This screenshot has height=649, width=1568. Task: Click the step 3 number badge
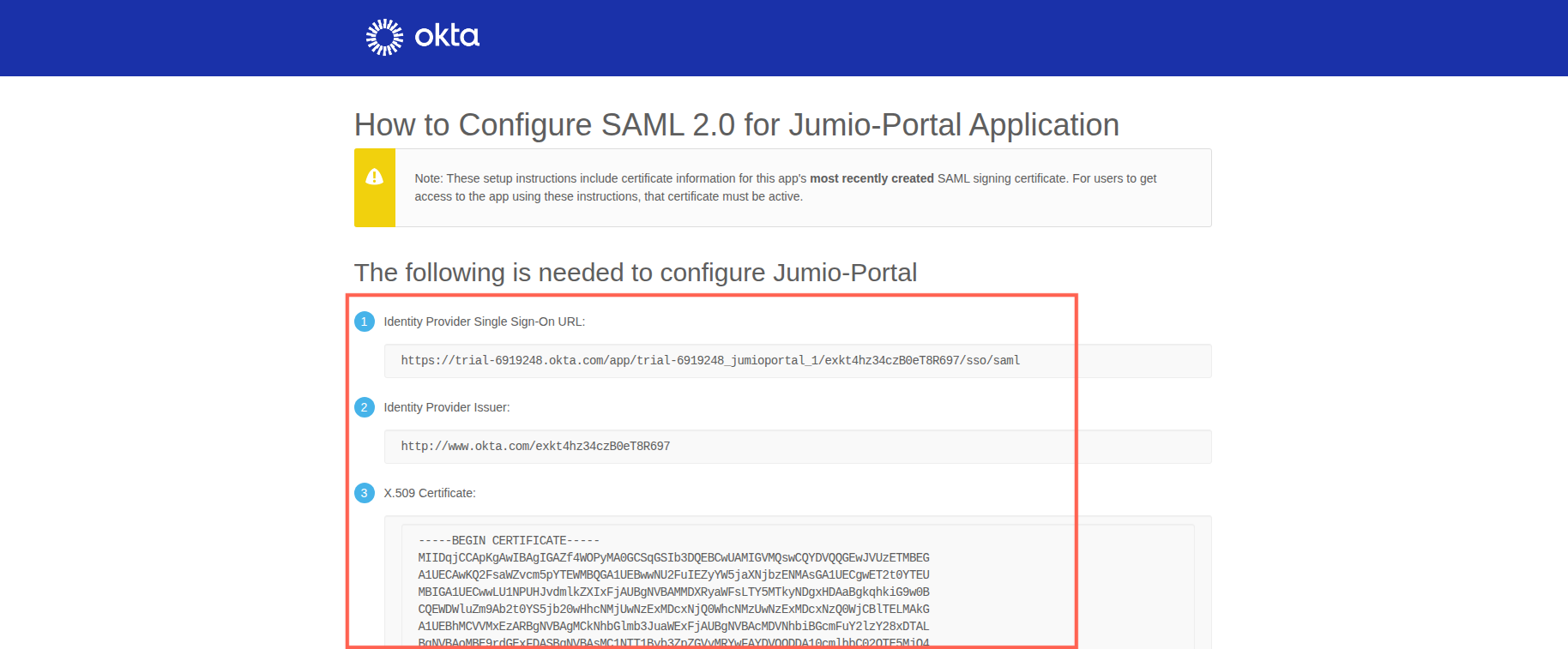tap(365, 493)
